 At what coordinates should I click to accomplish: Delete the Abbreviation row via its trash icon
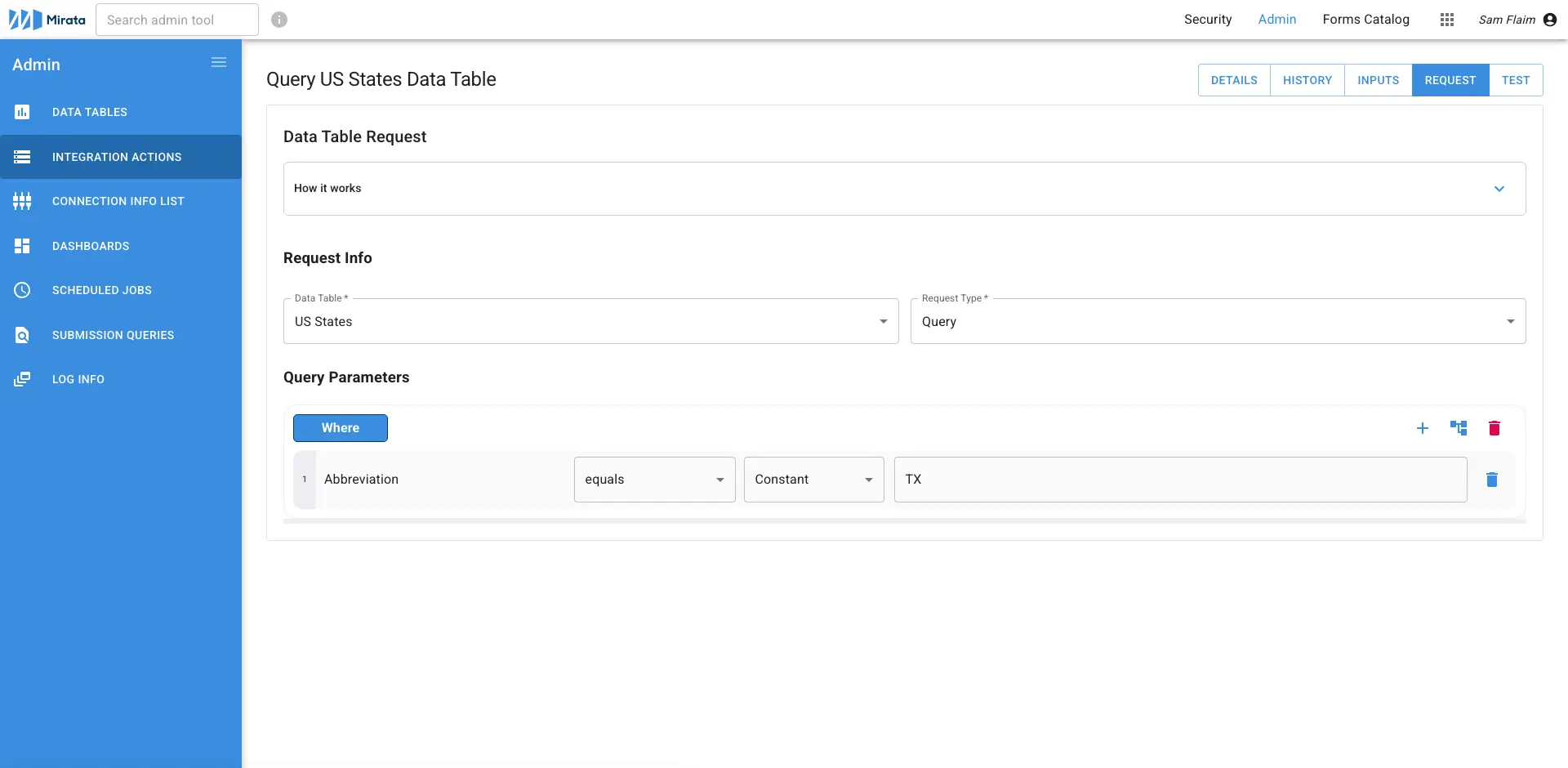[x=1493, y=480]
